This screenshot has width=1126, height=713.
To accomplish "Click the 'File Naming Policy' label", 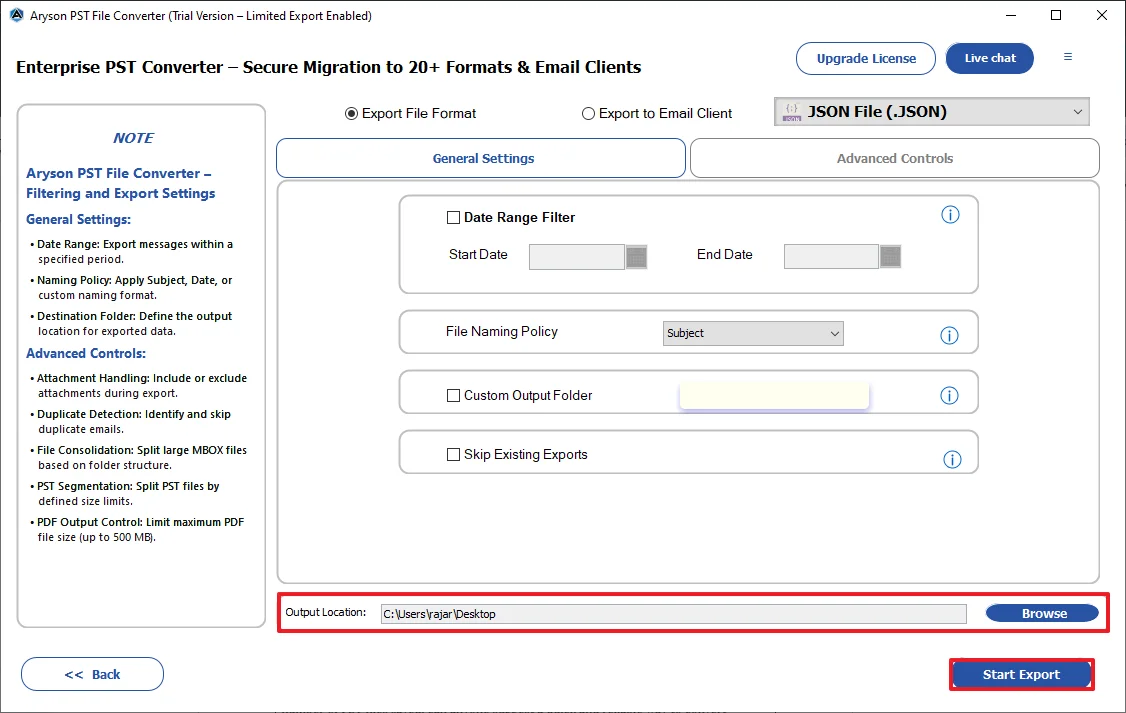I will click(x=501, y=332).
